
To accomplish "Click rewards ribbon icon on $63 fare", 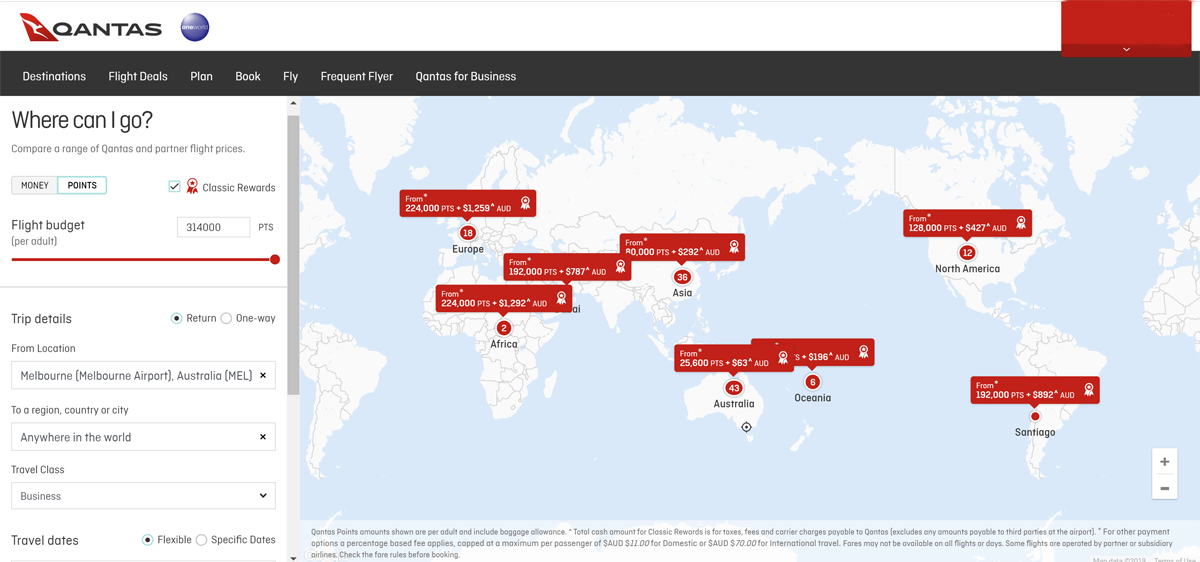I will (x=783, y=357).
